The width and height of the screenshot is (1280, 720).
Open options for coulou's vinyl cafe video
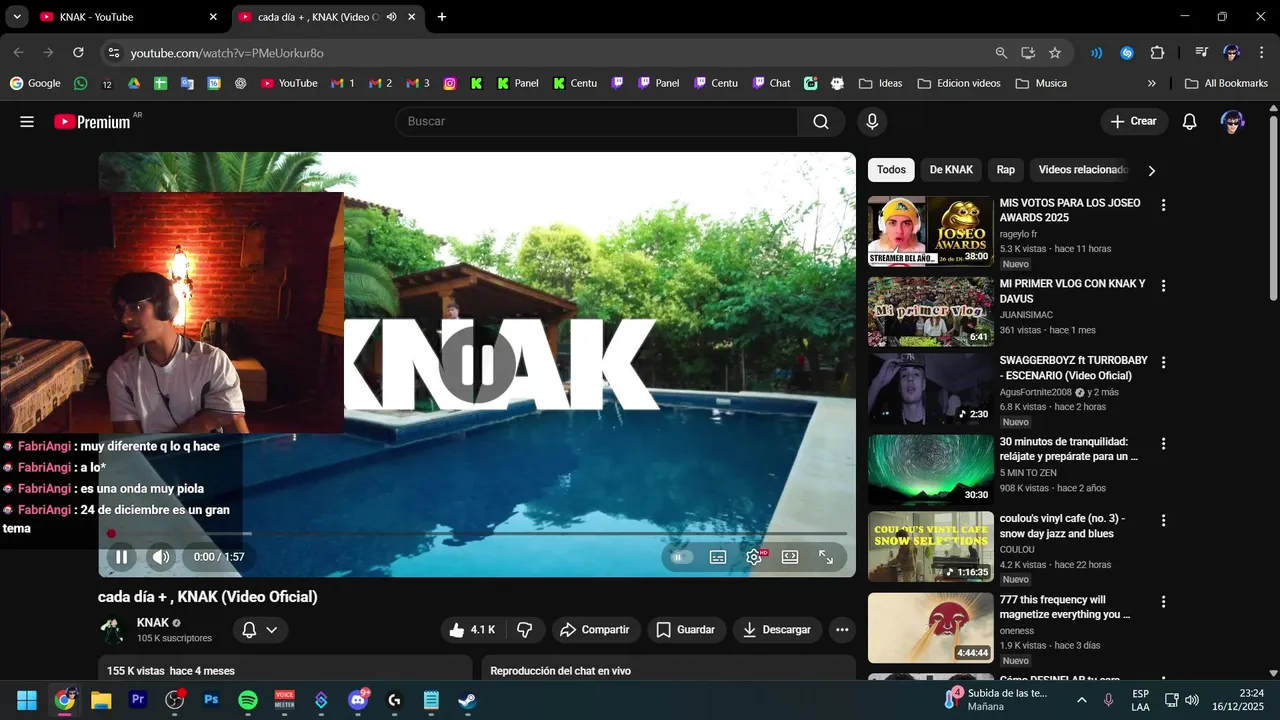[x=1163, y=521]
